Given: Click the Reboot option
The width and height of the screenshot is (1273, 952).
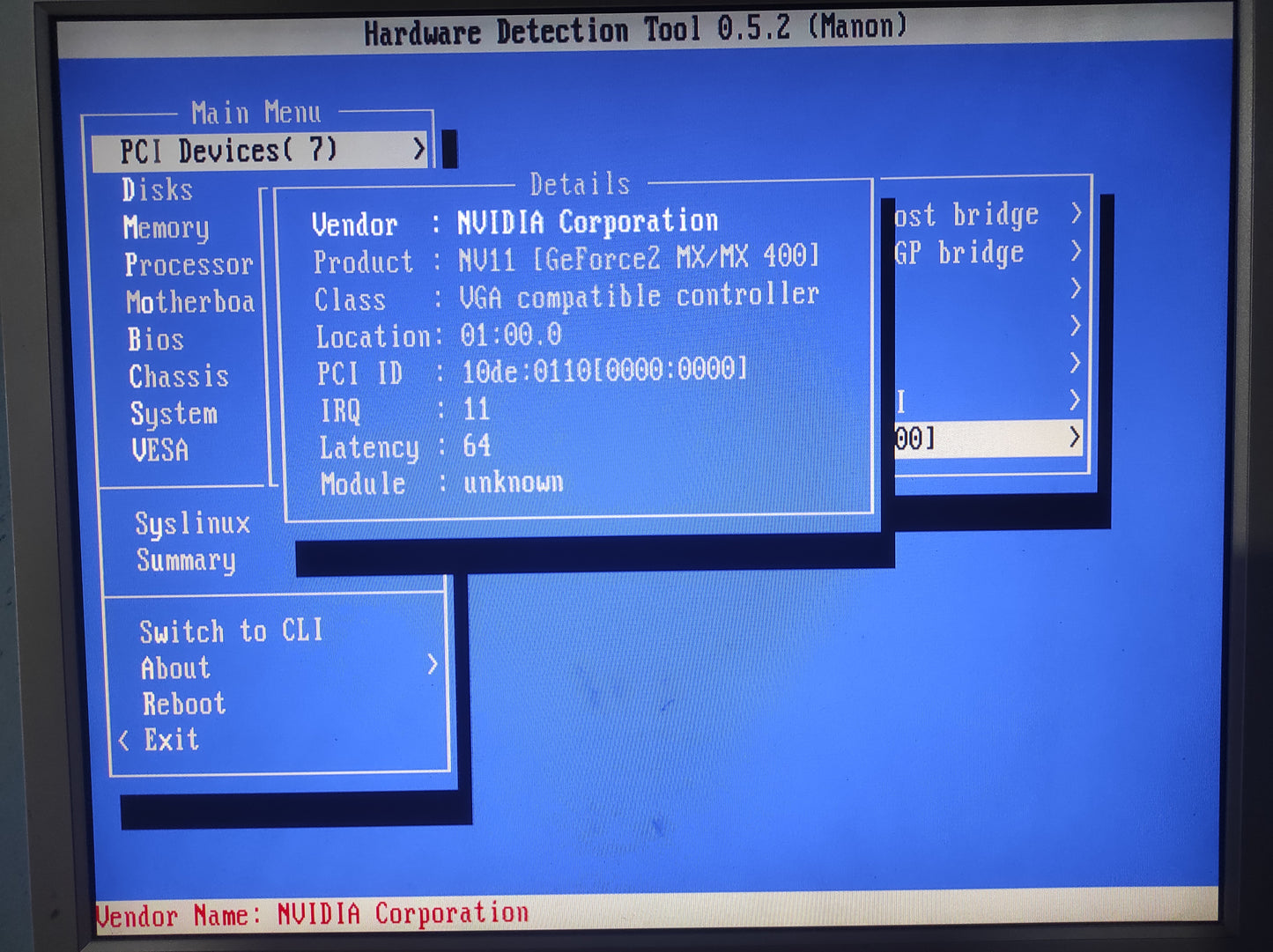Looking at the screenshot, I should pyautogui.click(x=184, y=705).
